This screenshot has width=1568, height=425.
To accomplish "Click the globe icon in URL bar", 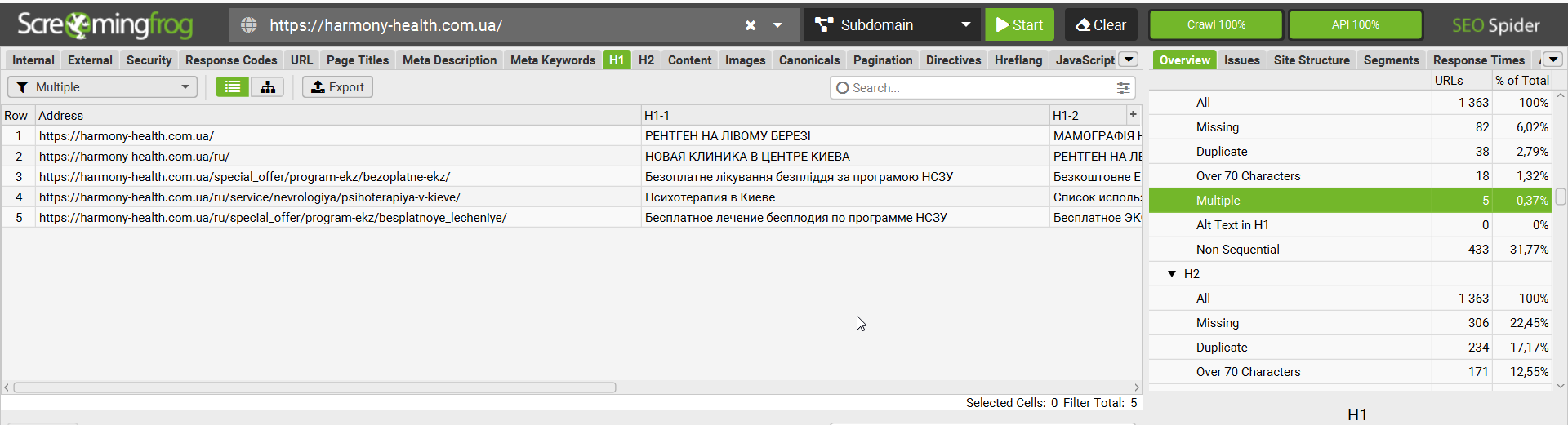I will [x=249, y=25].
